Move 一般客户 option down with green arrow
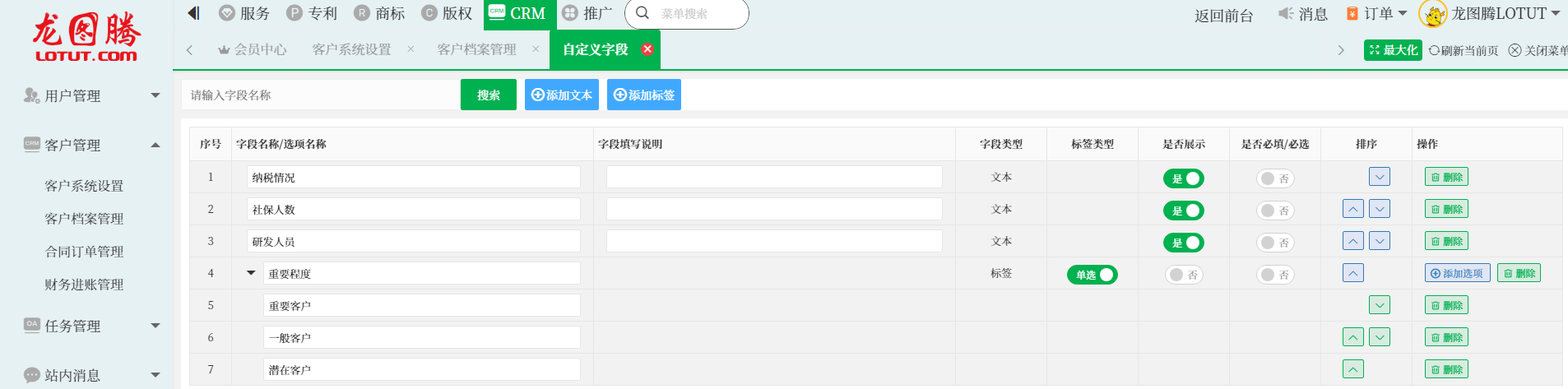This screenshot has height=389, width=1568. click(x=1379, y=337)
